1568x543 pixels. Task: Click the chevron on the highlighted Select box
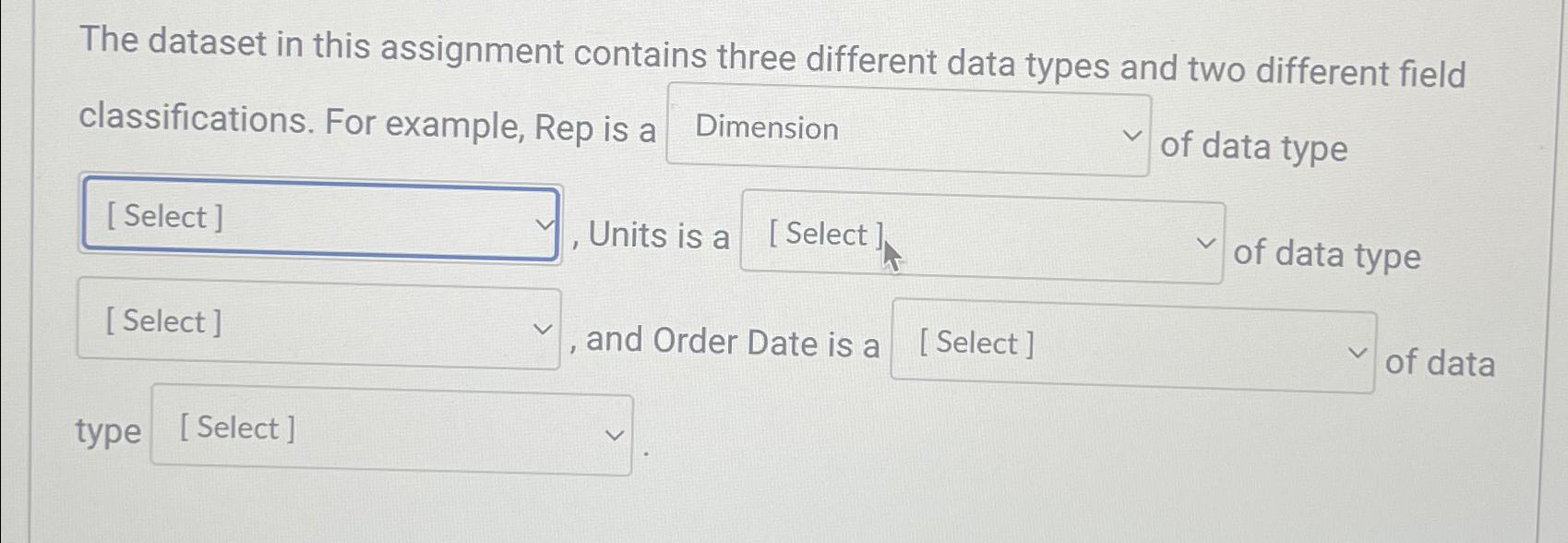click(545, 223)
